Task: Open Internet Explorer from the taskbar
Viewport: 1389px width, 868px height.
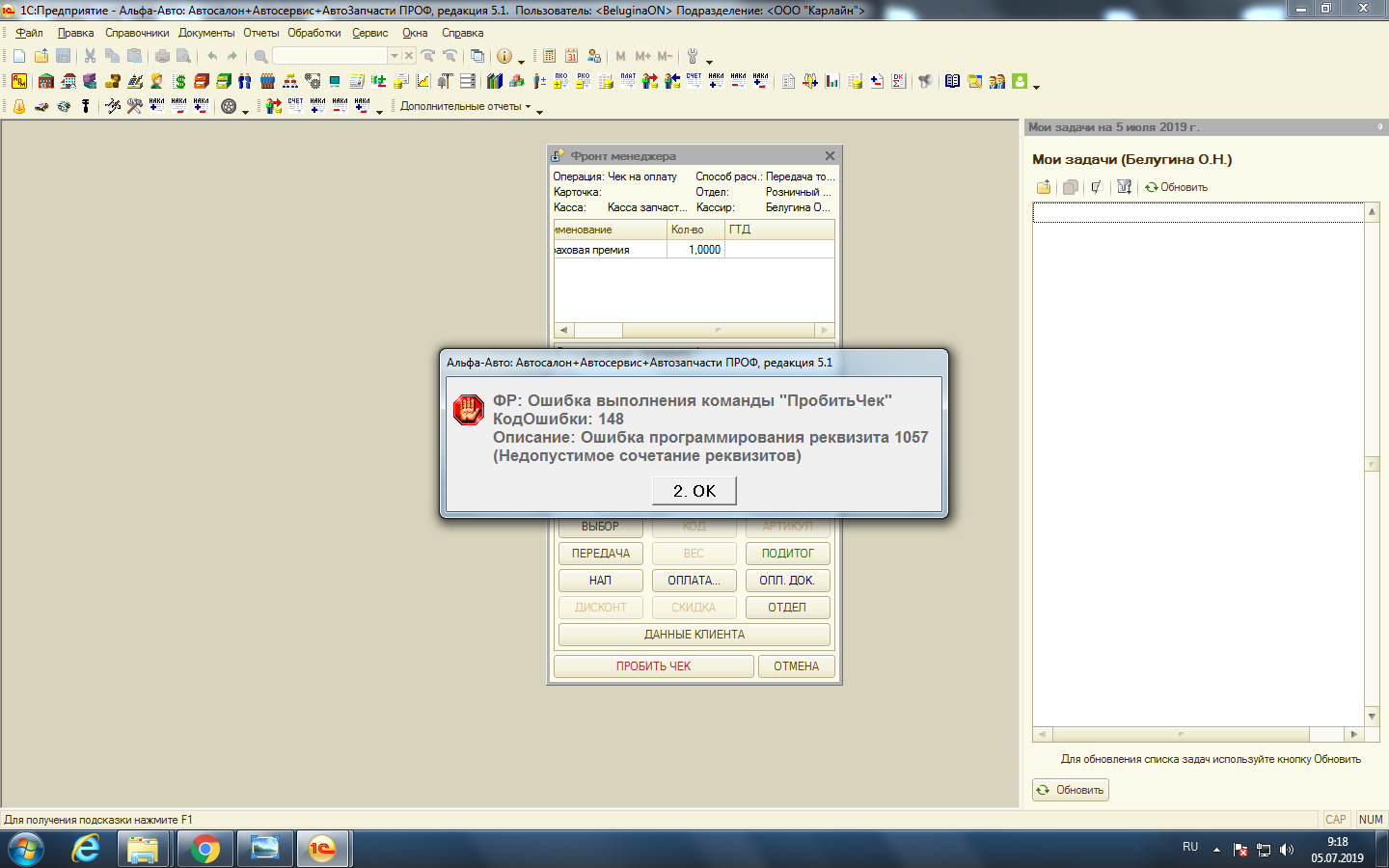Action: point(86,849)
